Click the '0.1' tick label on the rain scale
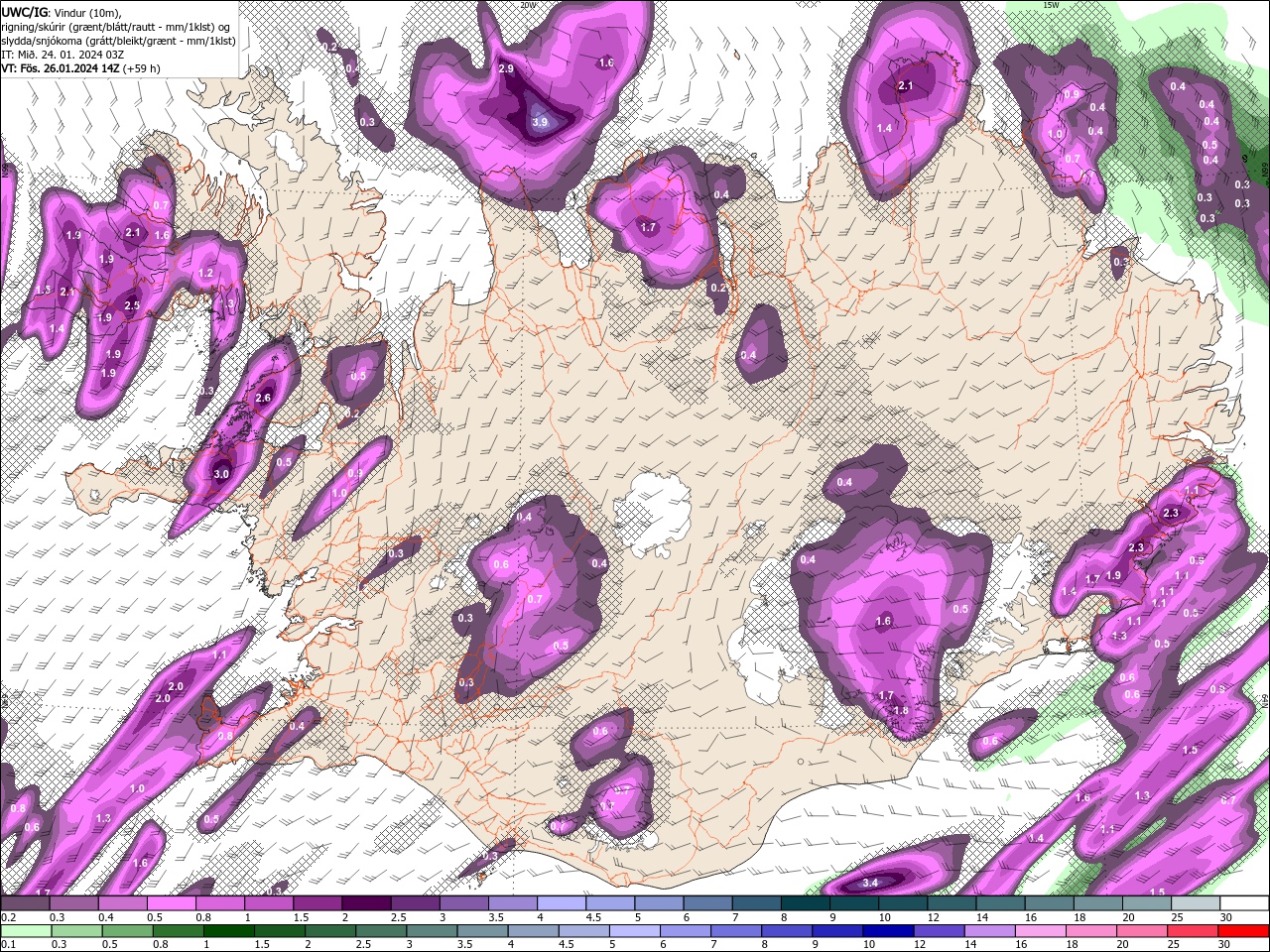 pos(8,945)
